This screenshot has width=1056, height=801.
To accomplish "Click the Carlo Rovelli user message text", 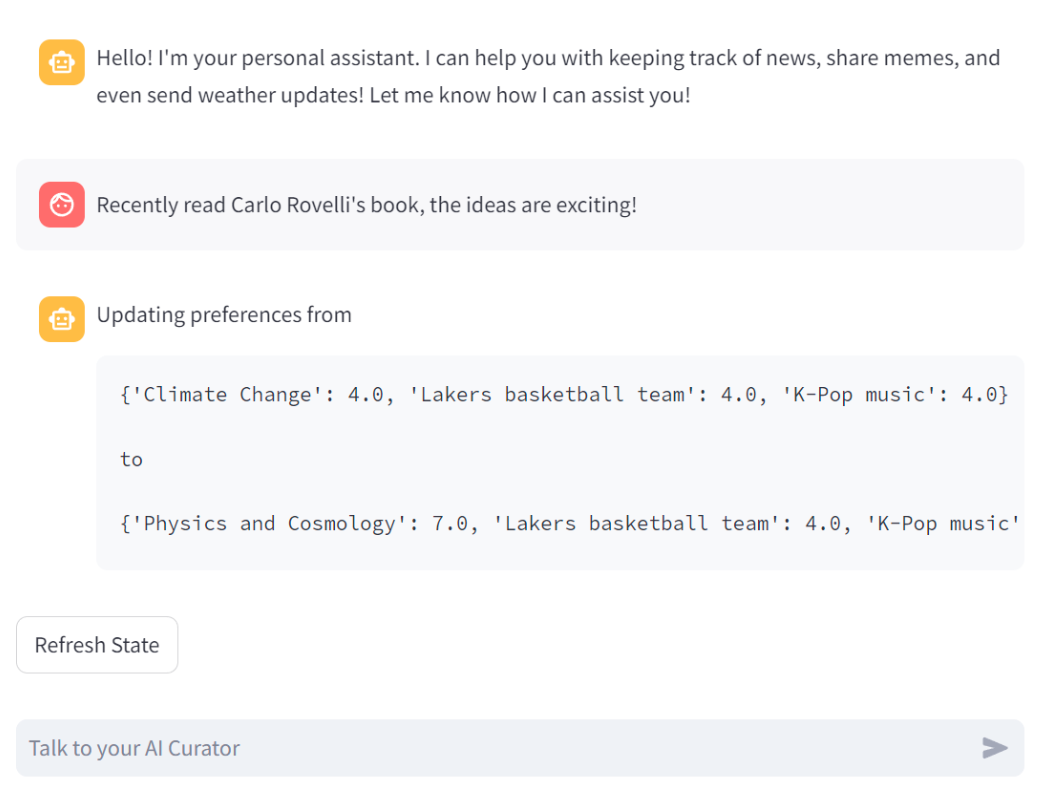I will [x=366, y=205].
